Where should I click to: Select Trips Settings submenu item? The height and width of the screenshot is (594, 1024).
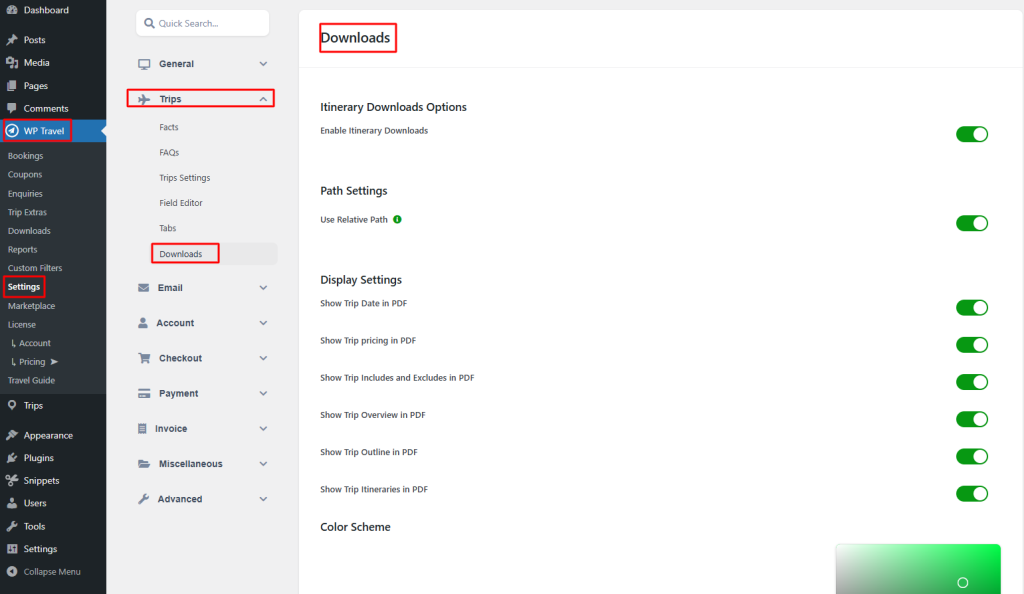(x=185, y=178)
